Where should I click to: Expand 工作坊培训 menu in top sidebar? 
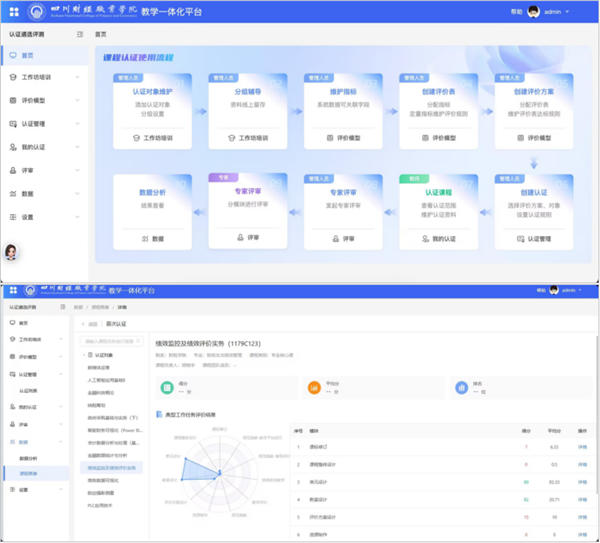point(78,77)
